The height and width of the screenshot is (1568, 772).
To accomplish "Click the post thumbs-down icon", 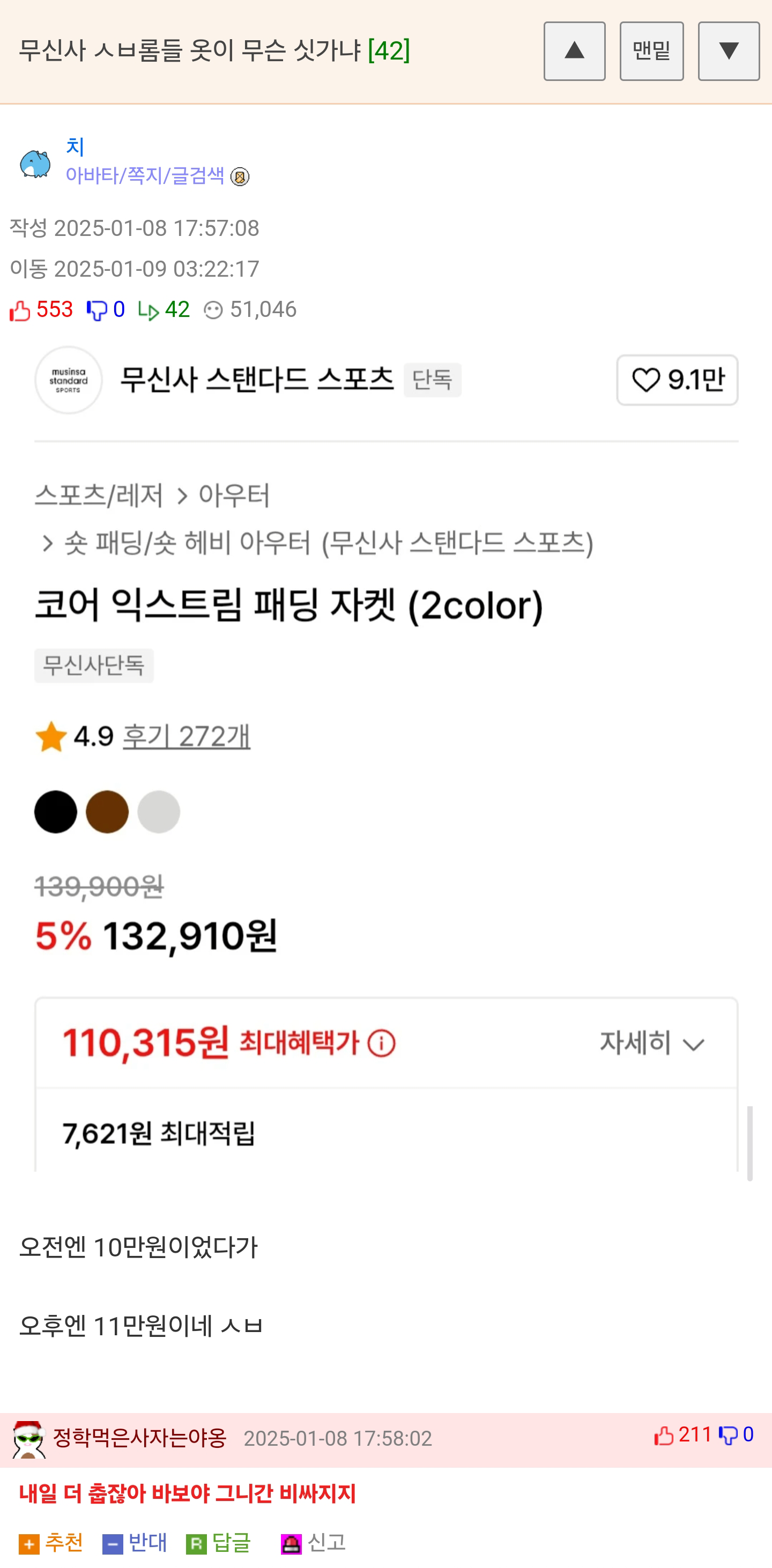I will coord(96,310).
